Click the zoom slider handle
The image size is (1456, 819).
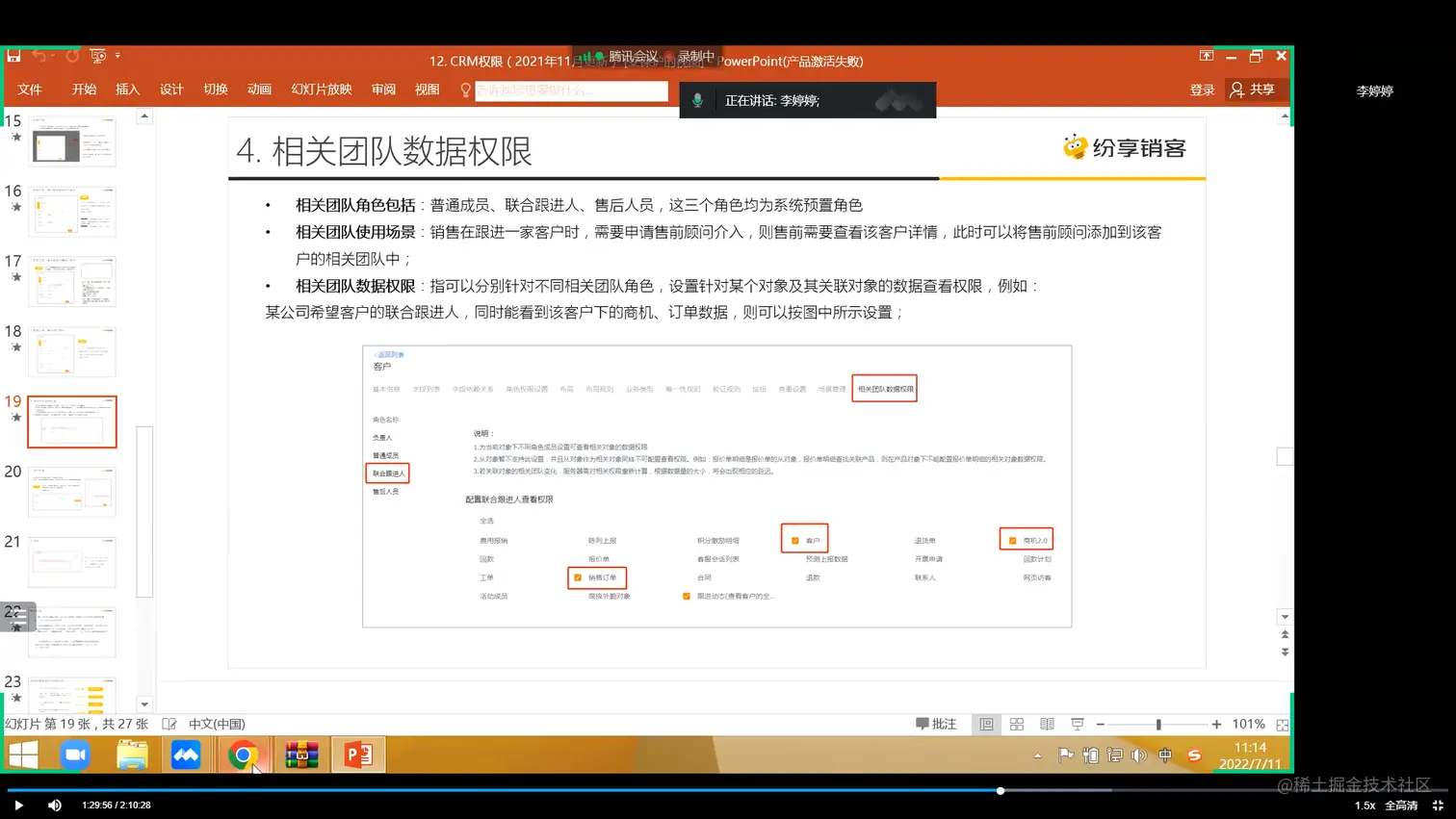tap(1158, 725)
